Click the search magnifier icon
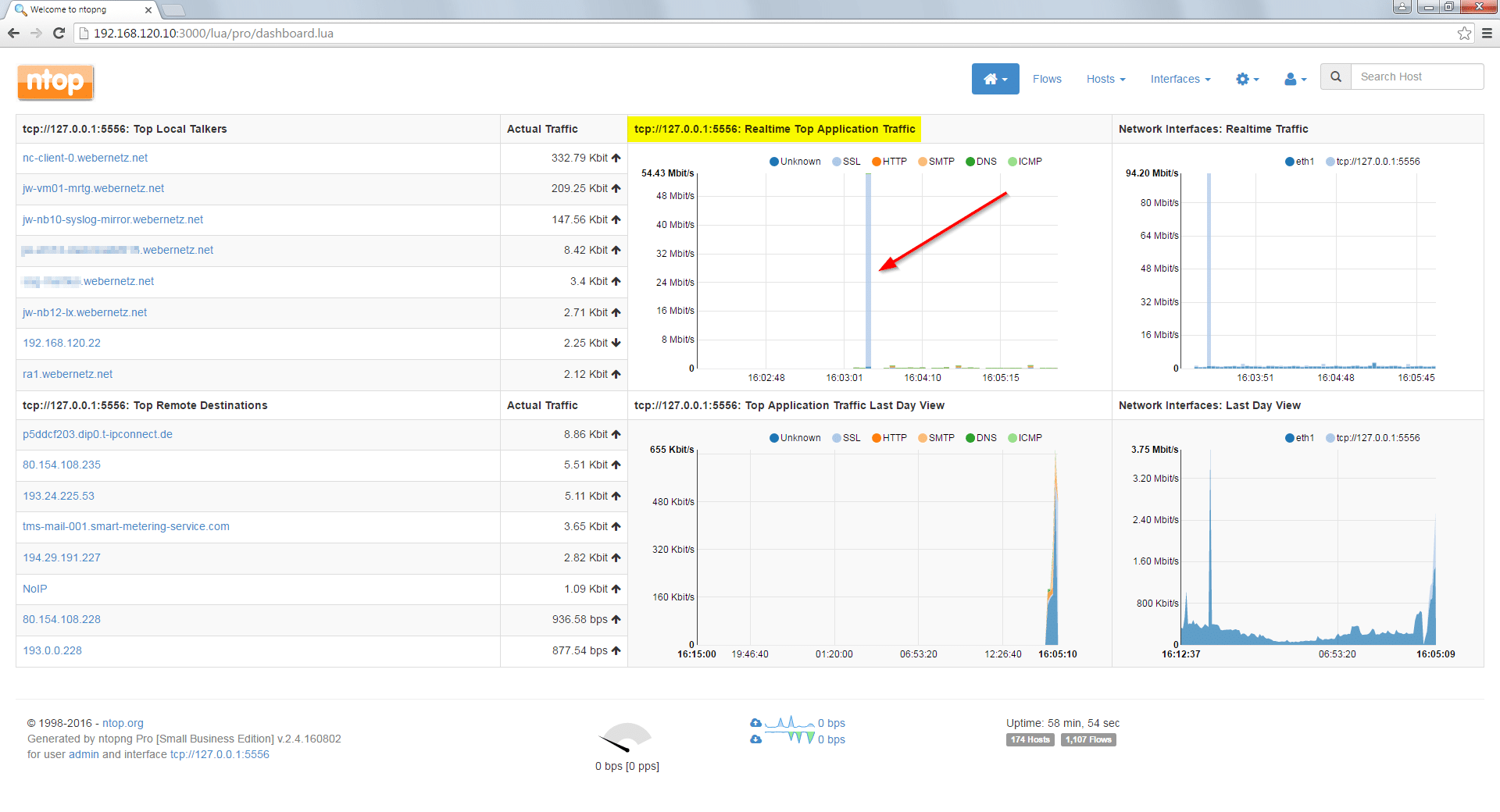 [1336, 77]
